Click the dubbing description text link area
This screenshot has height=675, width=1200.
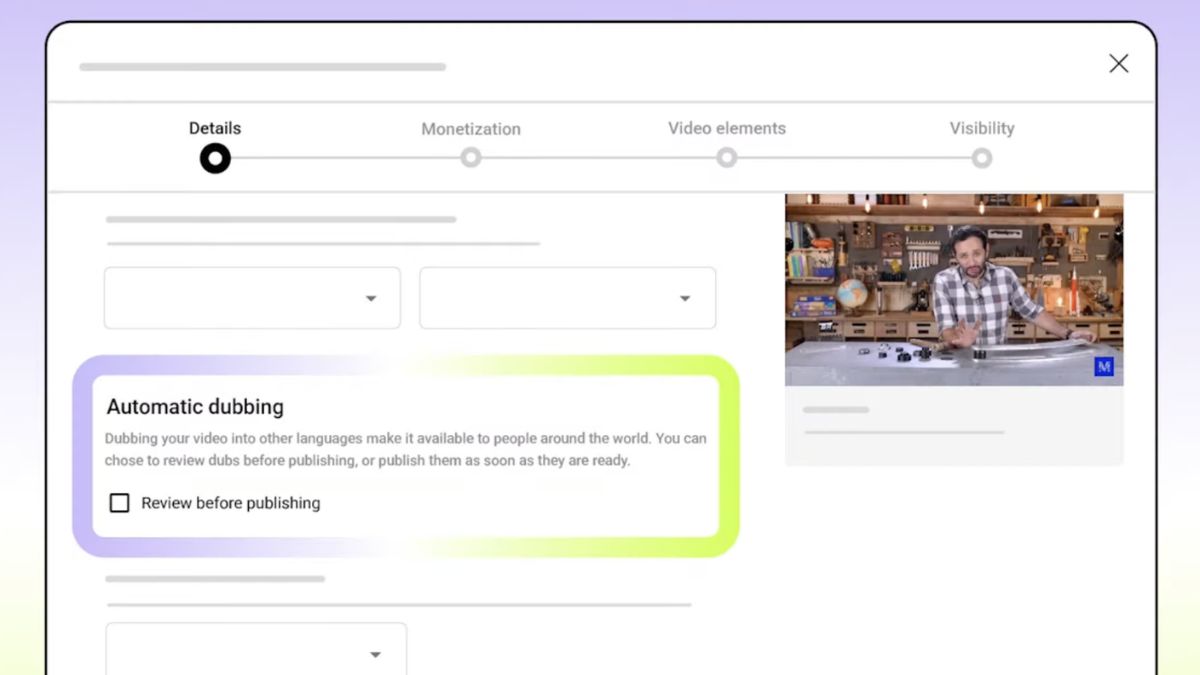coord(404,449)
